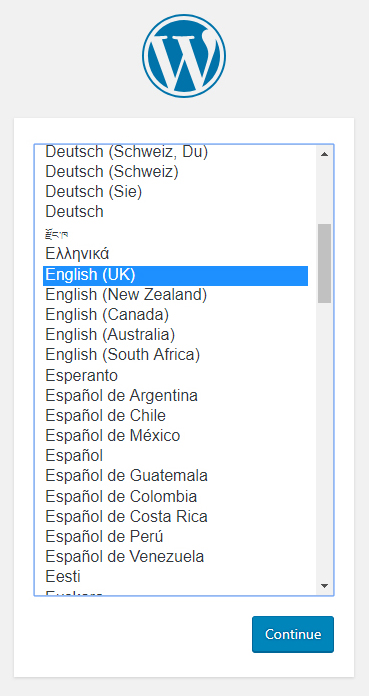Image resolution: width=369 pixels, height=696 pixels.
Task: Select English (New Zealand) option
Action: [x=175, y=295]
